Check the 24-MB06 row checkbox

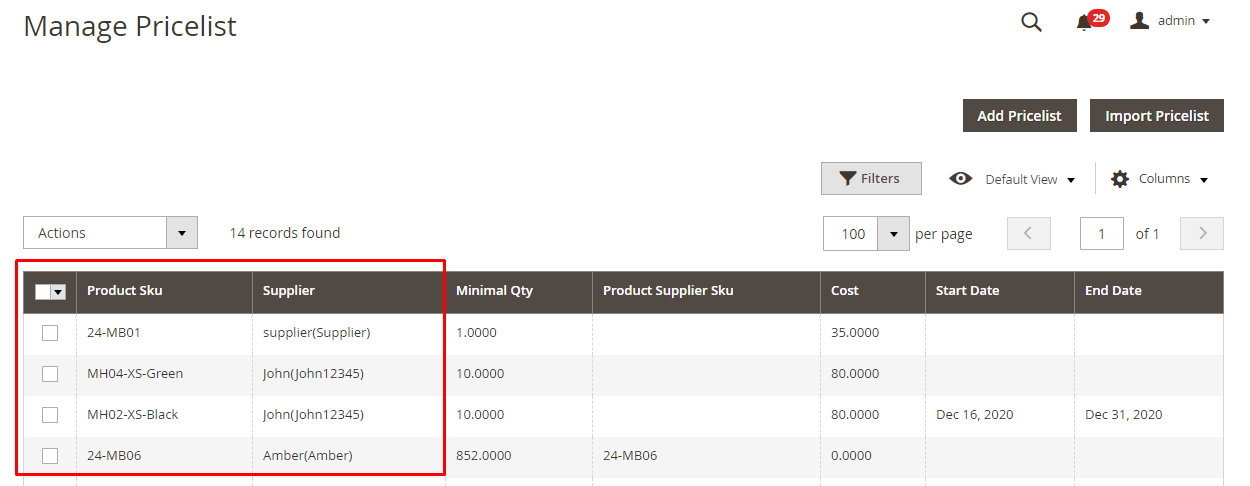pyautogui.click(x=50, y=456)
